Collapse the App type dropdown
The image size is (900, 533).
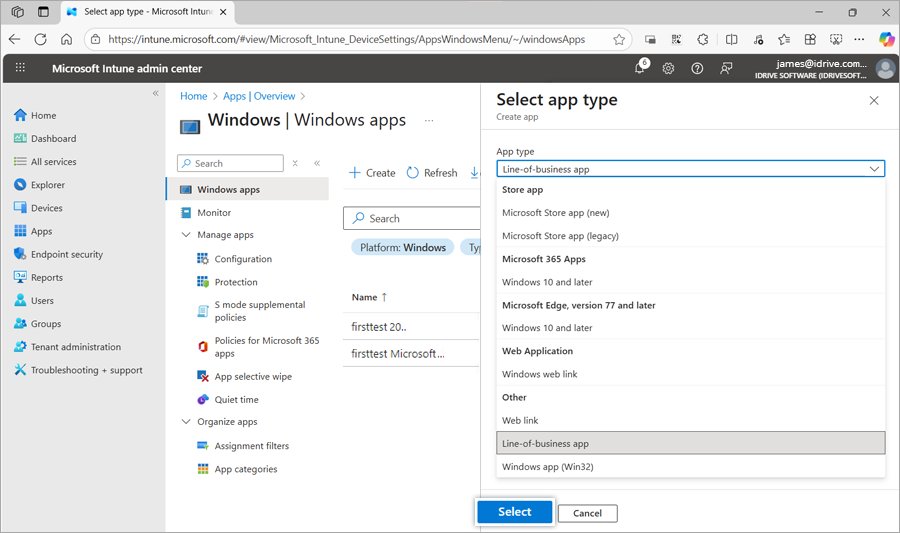875,169
